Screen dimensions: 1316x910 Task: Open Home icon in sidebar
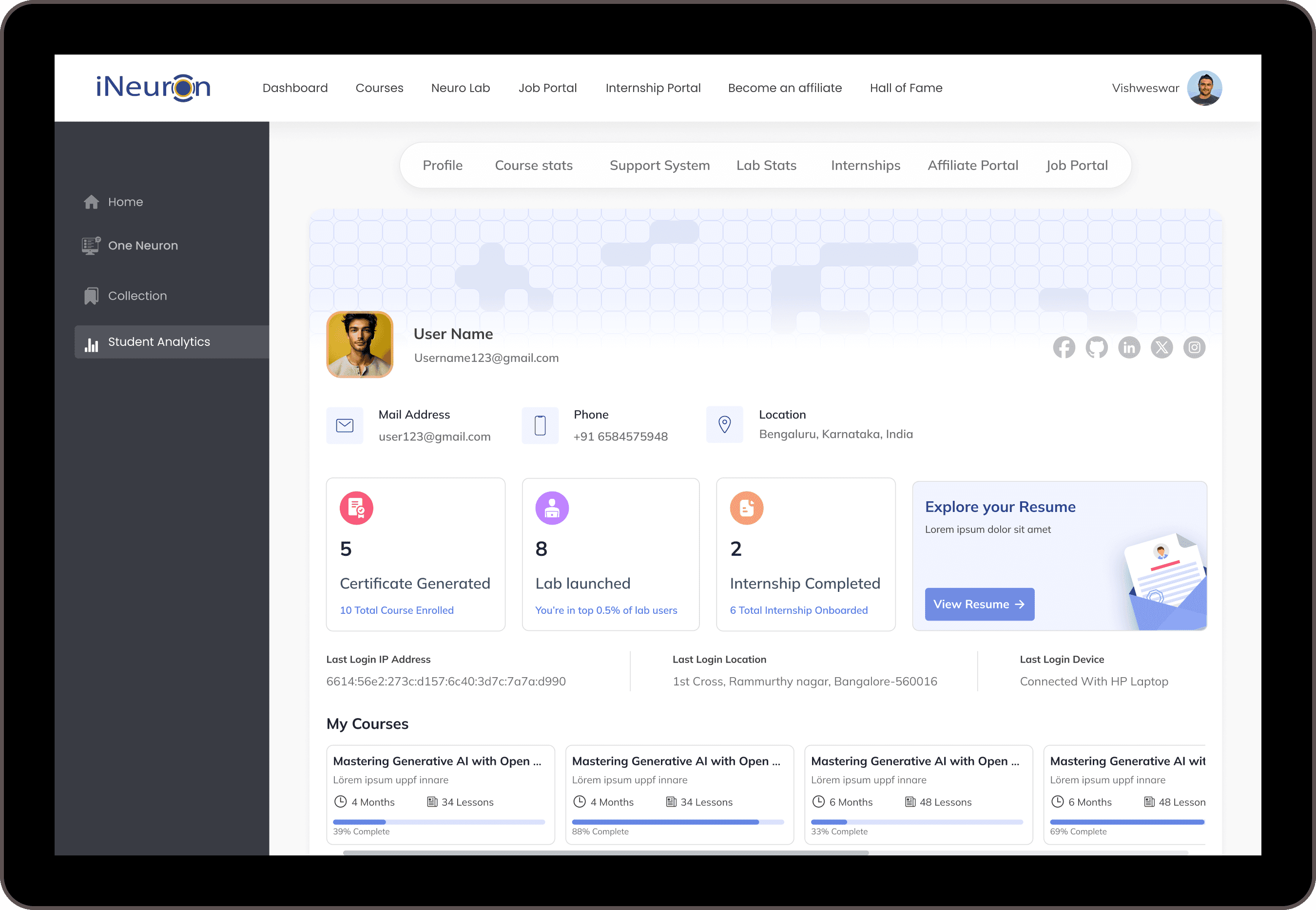tap(91, 202)
